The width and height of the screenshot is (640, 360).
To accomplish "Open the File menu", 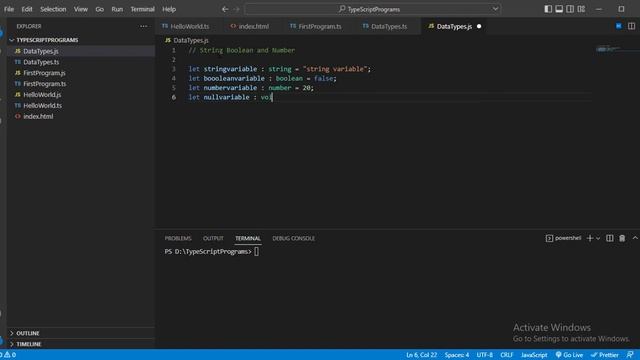I will click(x=9, y=9).
